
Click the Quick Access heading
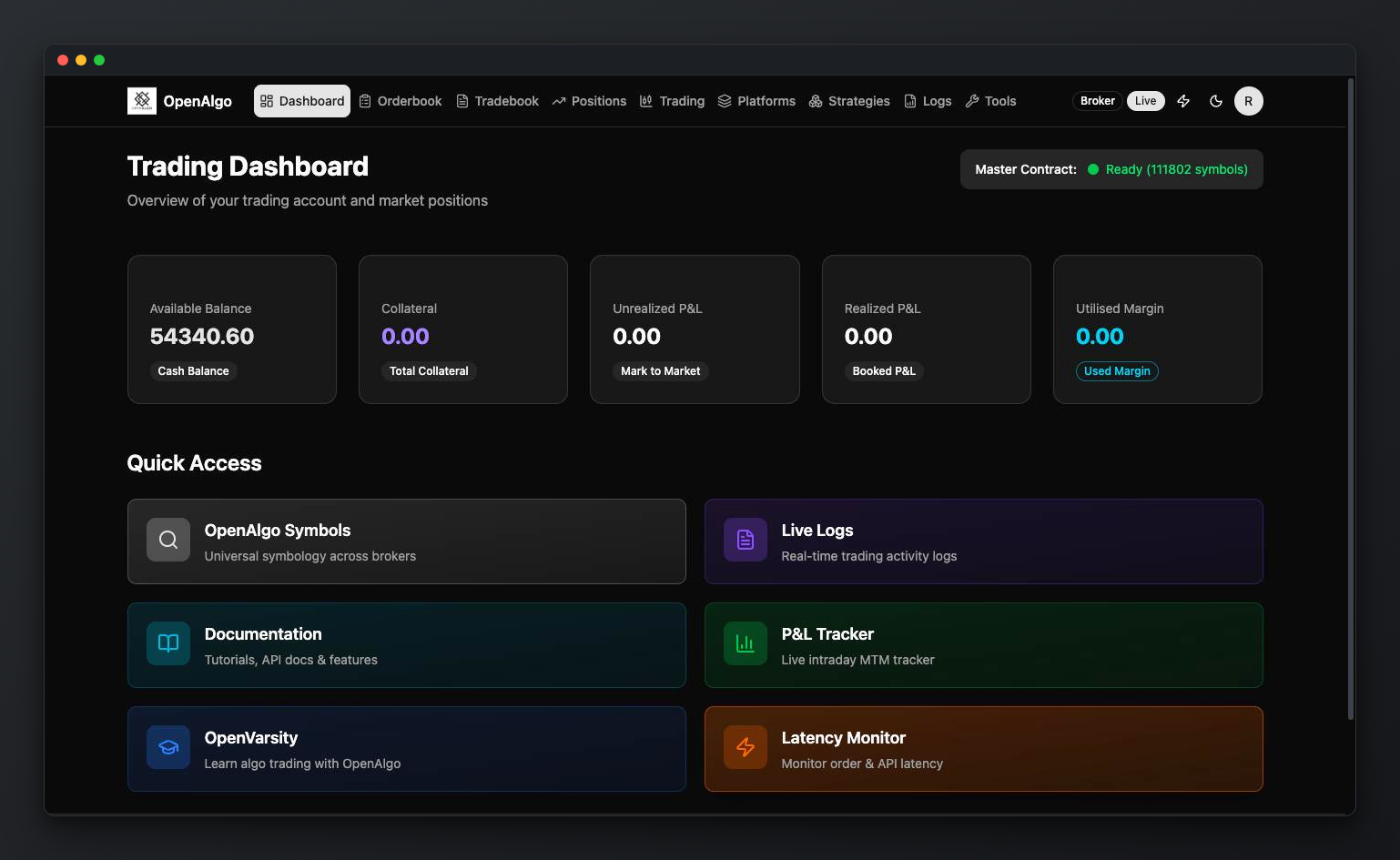pos(194,463)
